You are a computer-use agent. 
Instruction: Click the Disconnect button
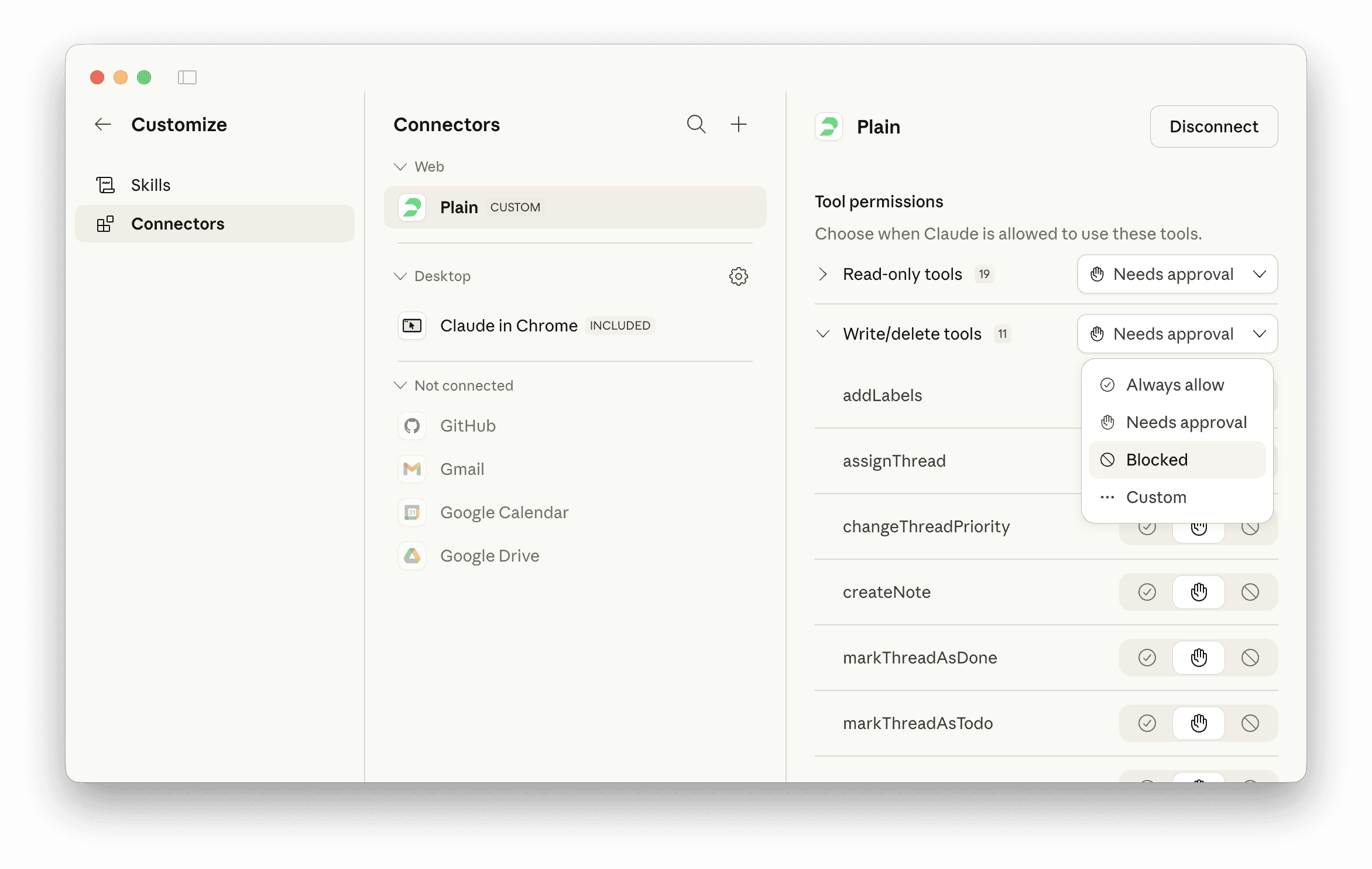pos(1213,126)
